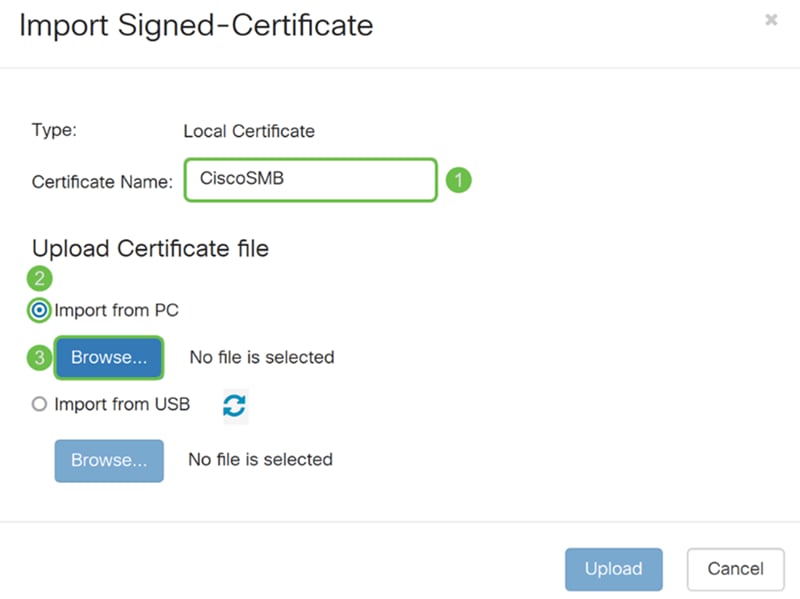Browse for a certificate file on PC
Screen dimensions: 800x599
click(x=109, y=358)
